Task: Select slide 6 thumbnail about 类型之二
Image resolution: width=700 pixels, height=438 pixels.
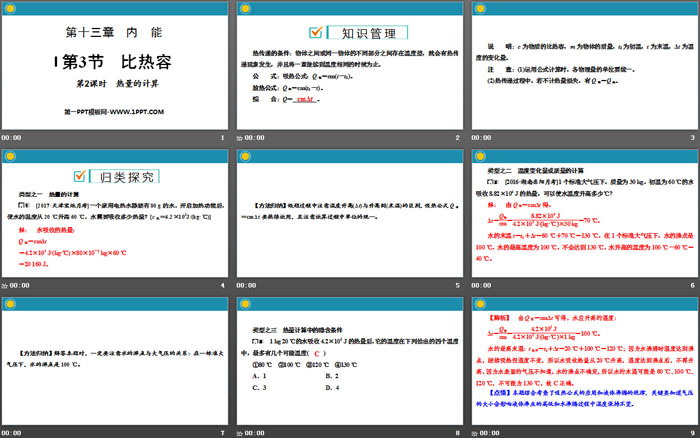Action: 585,213
